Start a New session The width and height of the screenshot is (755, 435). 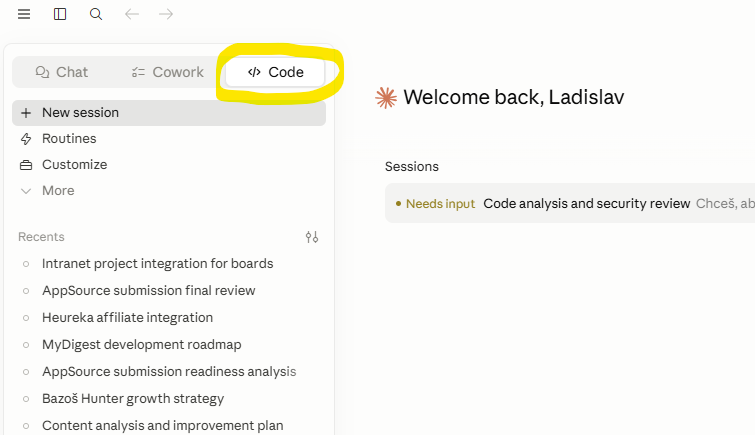pyautogui.click(x=169, y=113)
